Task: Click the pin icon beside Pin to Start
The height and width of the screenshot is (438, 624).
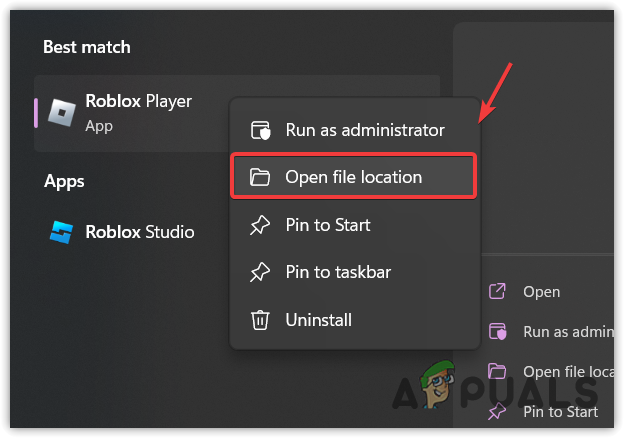Action: point(260,225)
